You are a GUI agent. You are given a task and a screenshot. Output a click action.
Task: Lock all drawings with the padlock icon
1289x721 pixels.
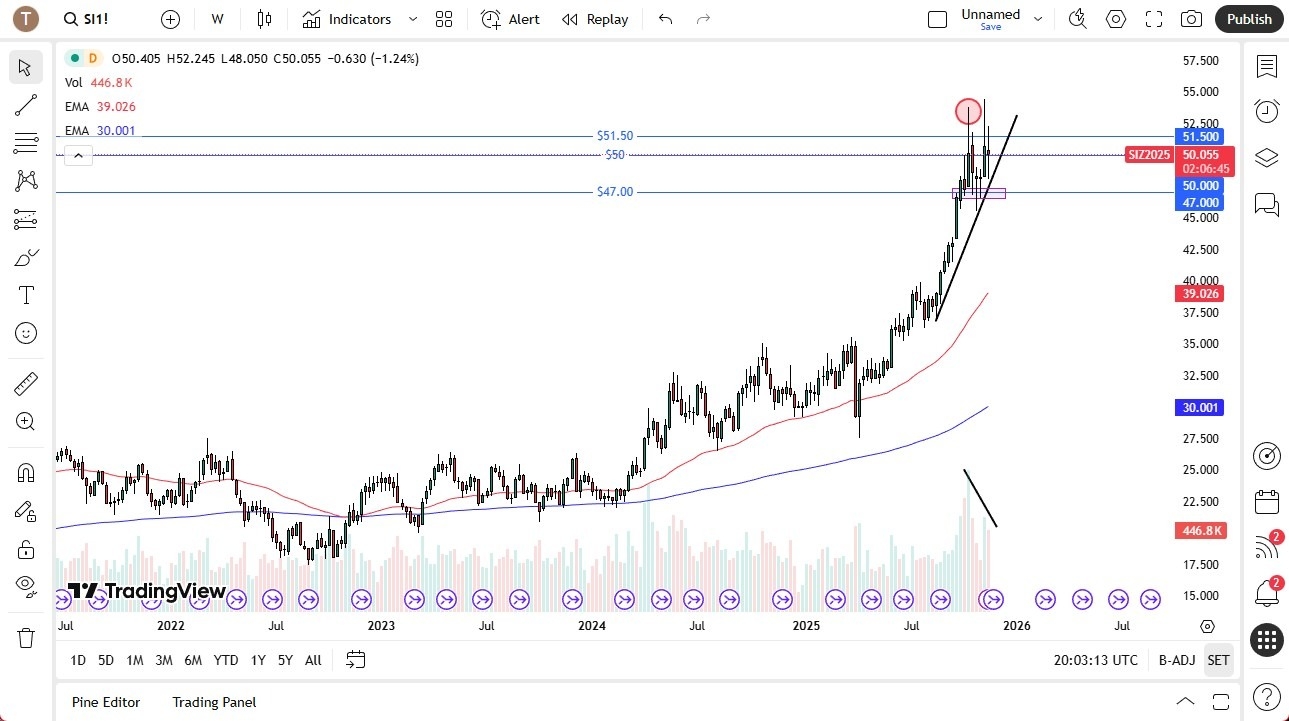26,549
